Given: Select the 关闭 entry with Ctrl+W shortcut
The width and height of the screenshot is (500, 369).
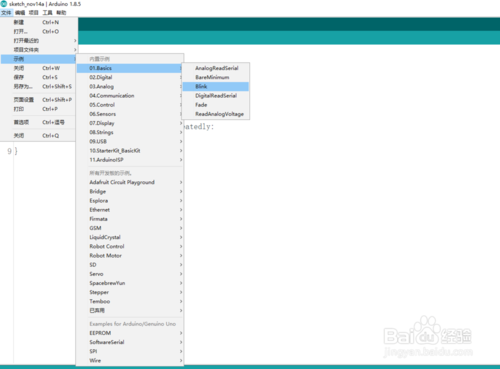Looking at the screenshot, I should (x=39, y=68).
